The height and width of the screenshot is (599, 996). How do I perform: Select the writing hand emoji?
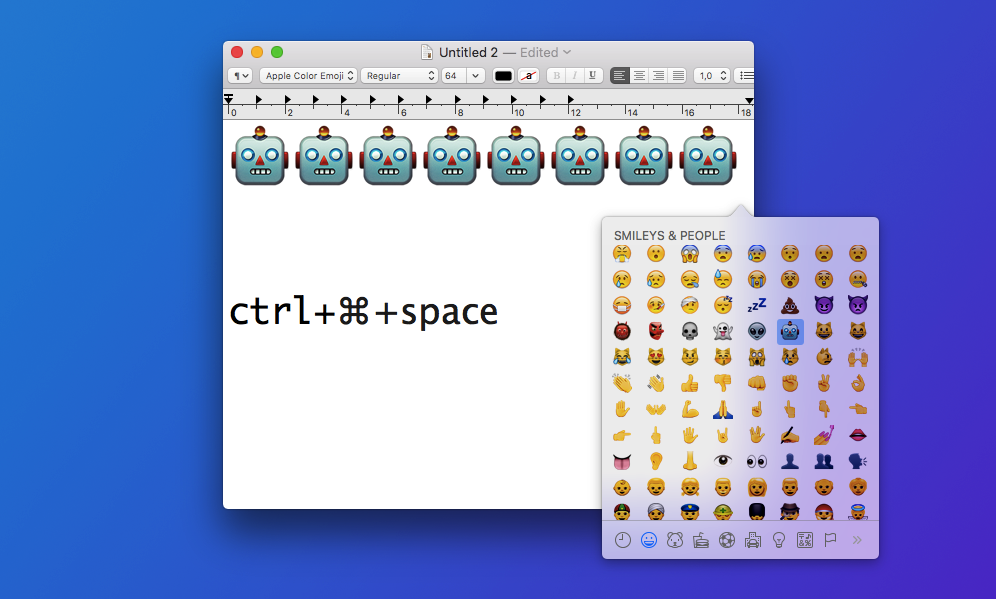tap(790, 436)
